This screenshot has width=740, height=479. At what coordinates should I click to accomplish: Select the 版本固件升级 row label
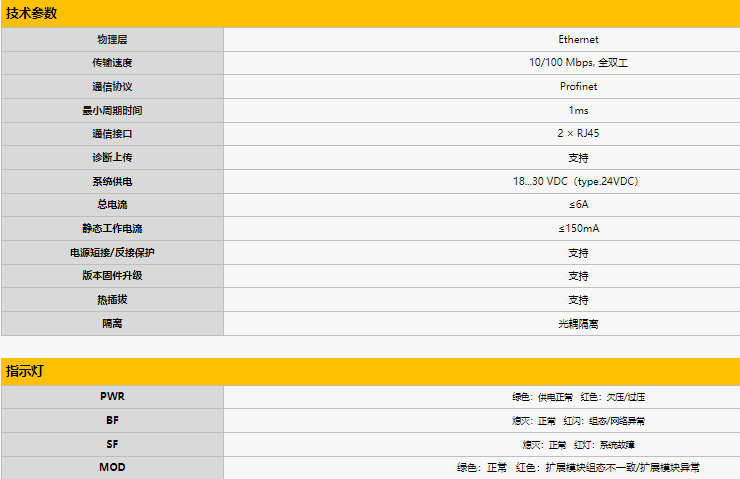point(112,275)
